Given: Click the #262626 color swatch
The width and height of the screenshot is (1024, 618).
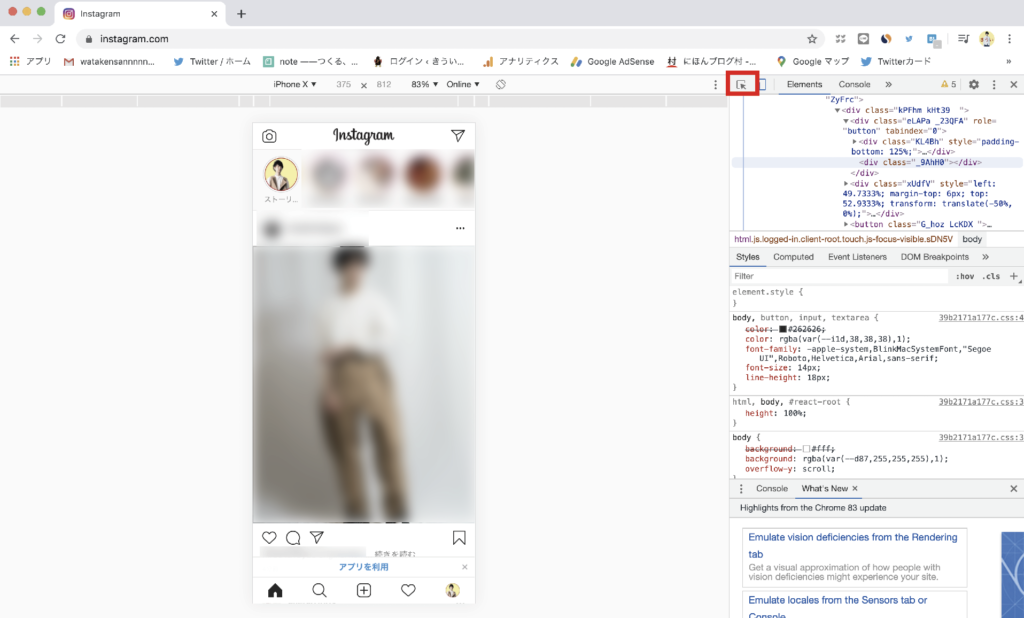Looking at the screenshot, I should coord(782,329).
